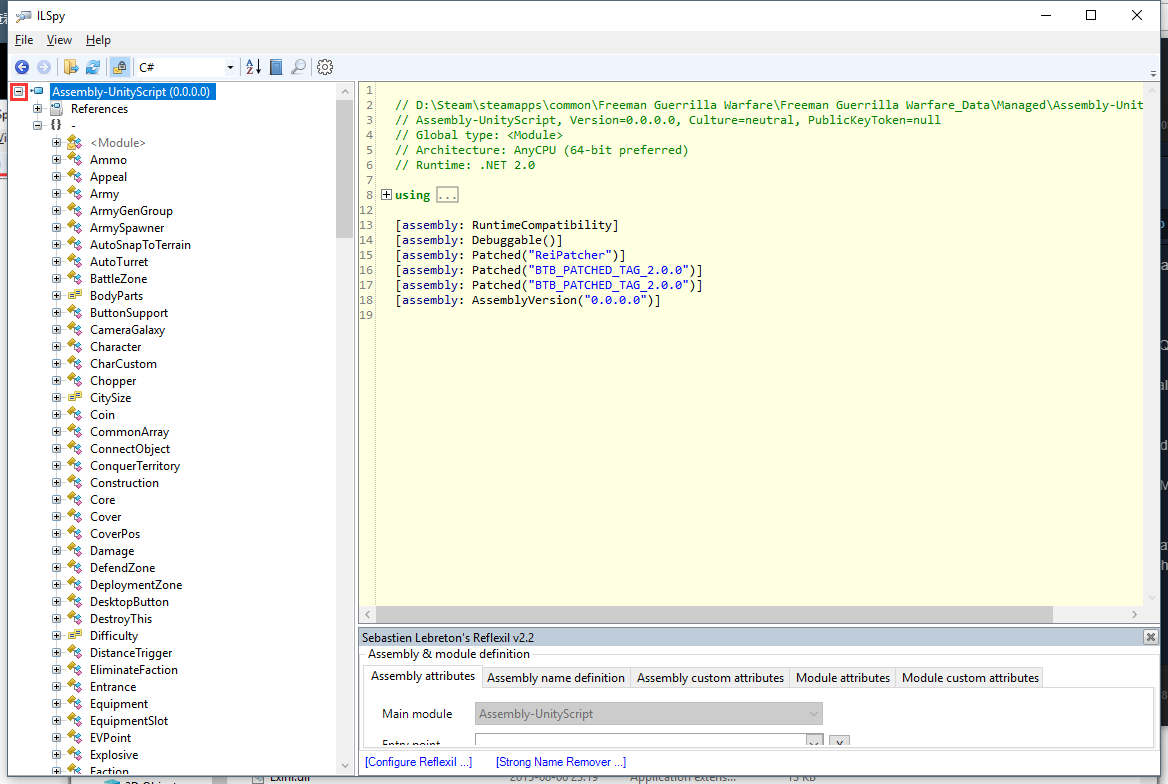Click the Core class icon
This screenshot has height=784, width=1168.
[x=74, y=500]
